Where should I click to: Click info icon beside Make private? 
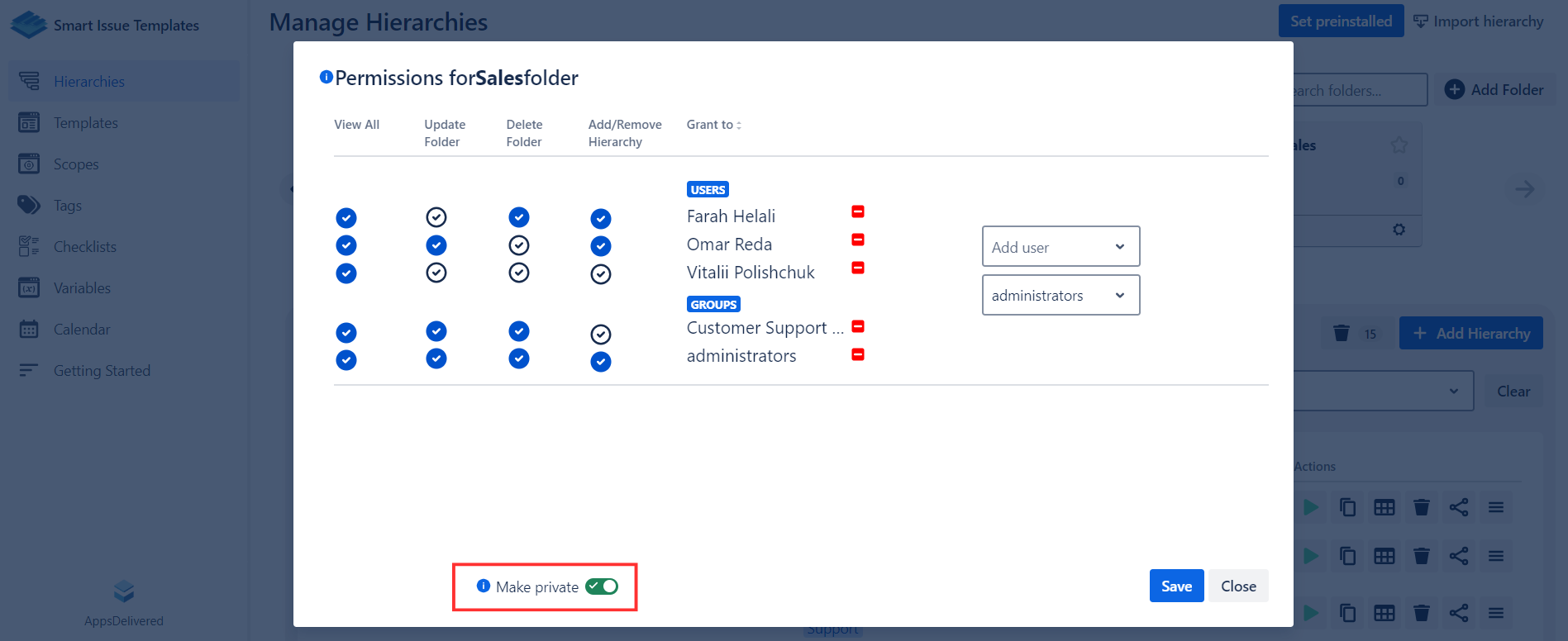[x=484, y=586]
